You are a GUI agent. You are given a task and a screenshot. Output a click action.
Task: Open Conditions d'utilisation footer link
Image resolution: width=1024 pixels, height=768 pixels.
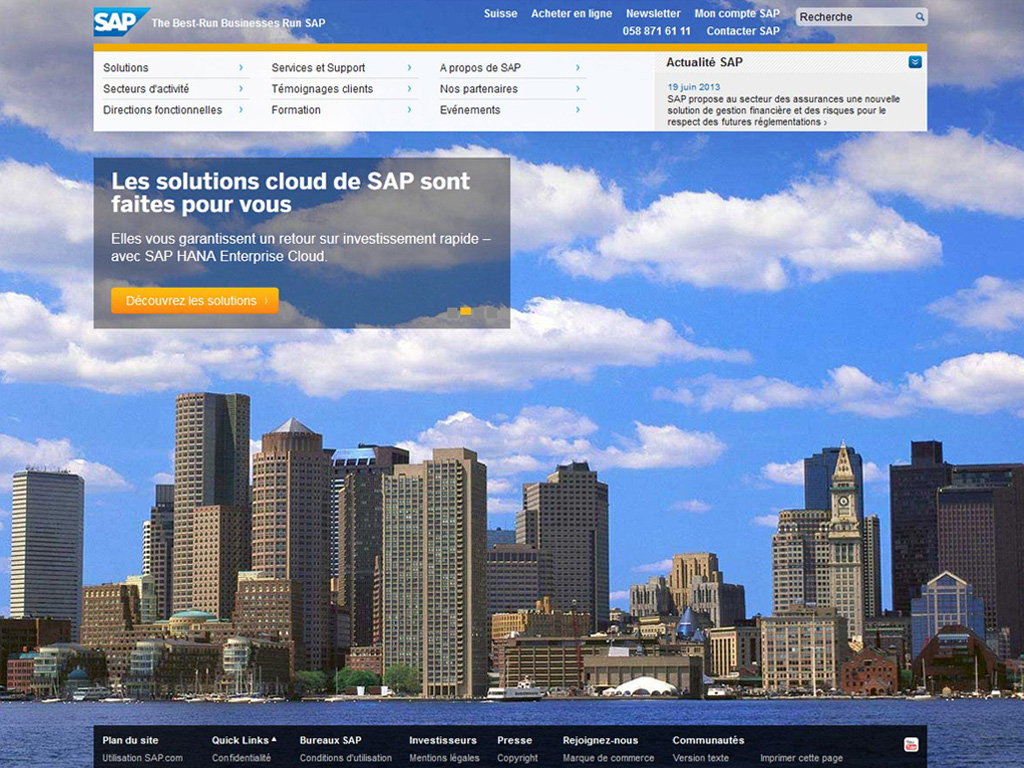345,758
